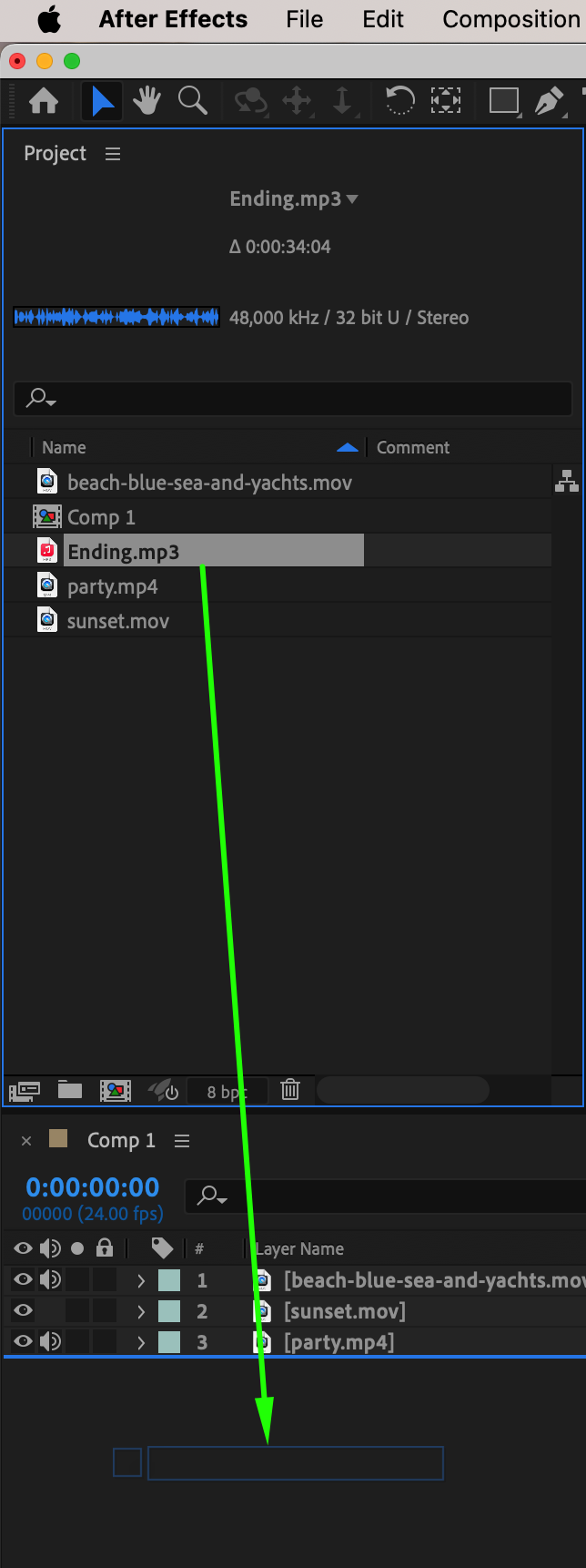Screen dimensions: 586x1568
Task: Mute audio of party.mp4 layer
Action: pyautogui.click(x=51, y=1342)
